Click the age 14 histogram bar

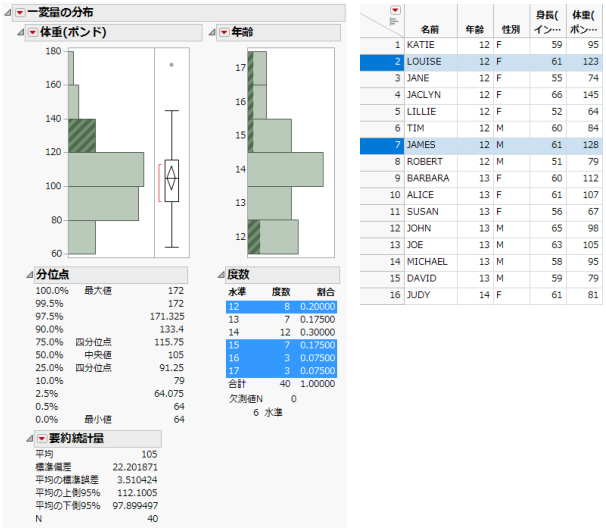tap(286, 169)
